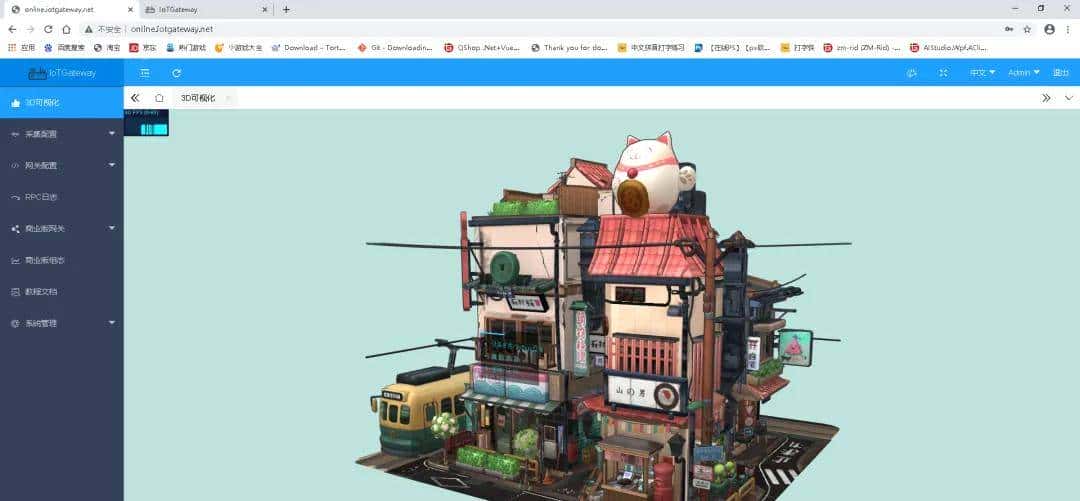
Task: Bookmark this page with star icon
Action: click(1027, 29)
